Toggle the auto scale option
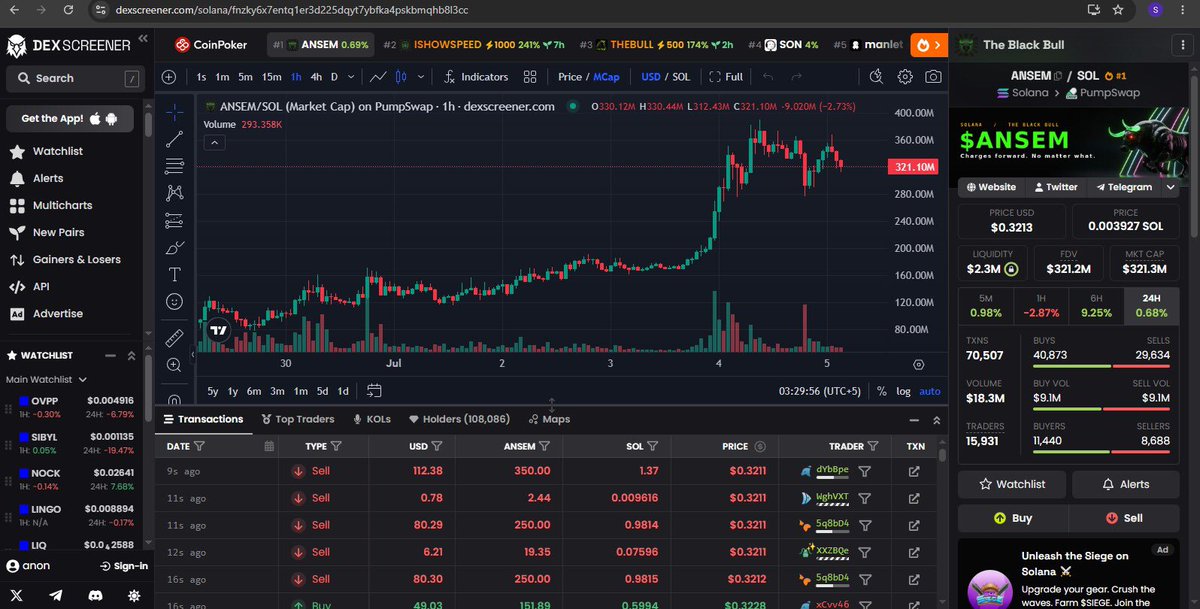This screenshot has height=609, width=1200. coord(930,391)
